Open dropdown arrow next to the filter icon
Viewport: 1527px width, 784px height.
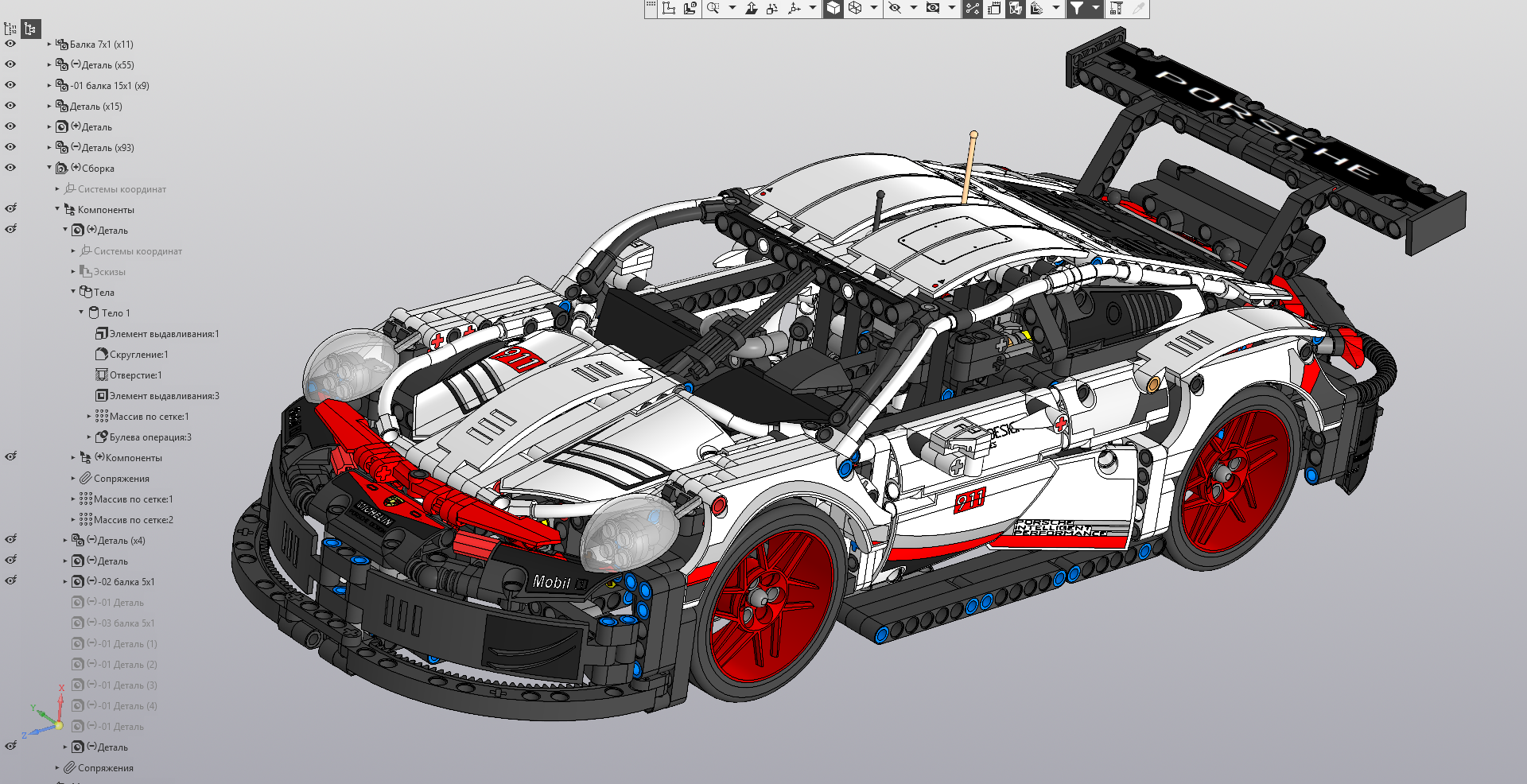click(x=1095, y=9)
